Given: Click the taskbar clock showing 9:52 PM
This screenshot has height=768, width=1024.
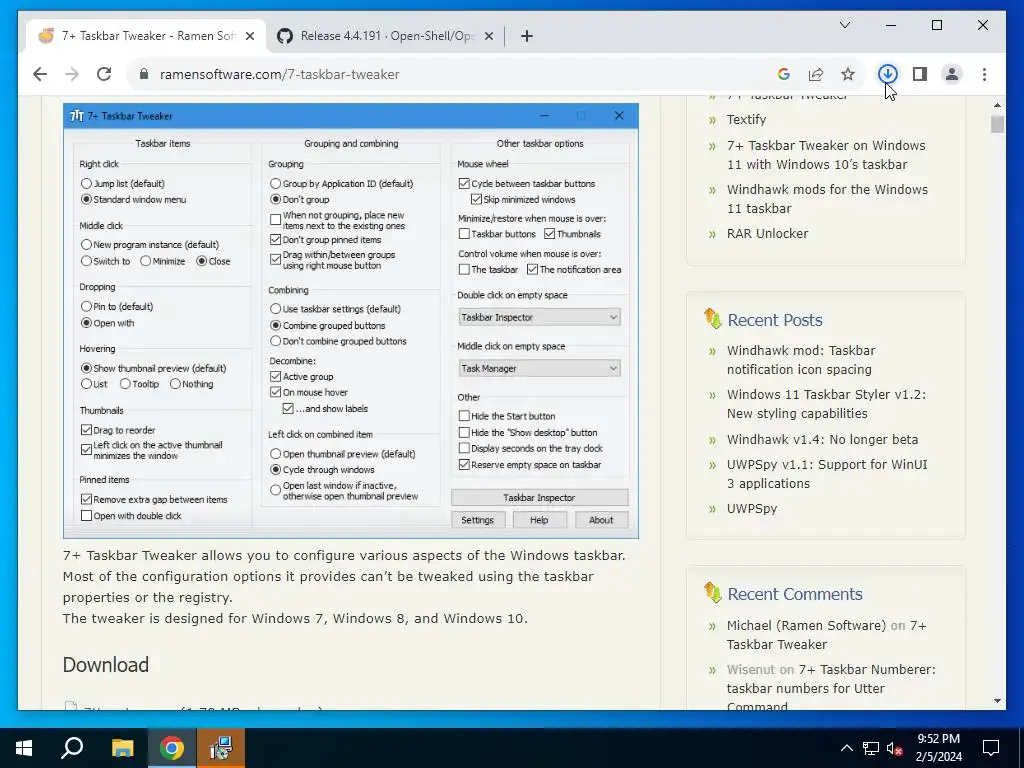Looking at the screenshot, I should (938, 748).
